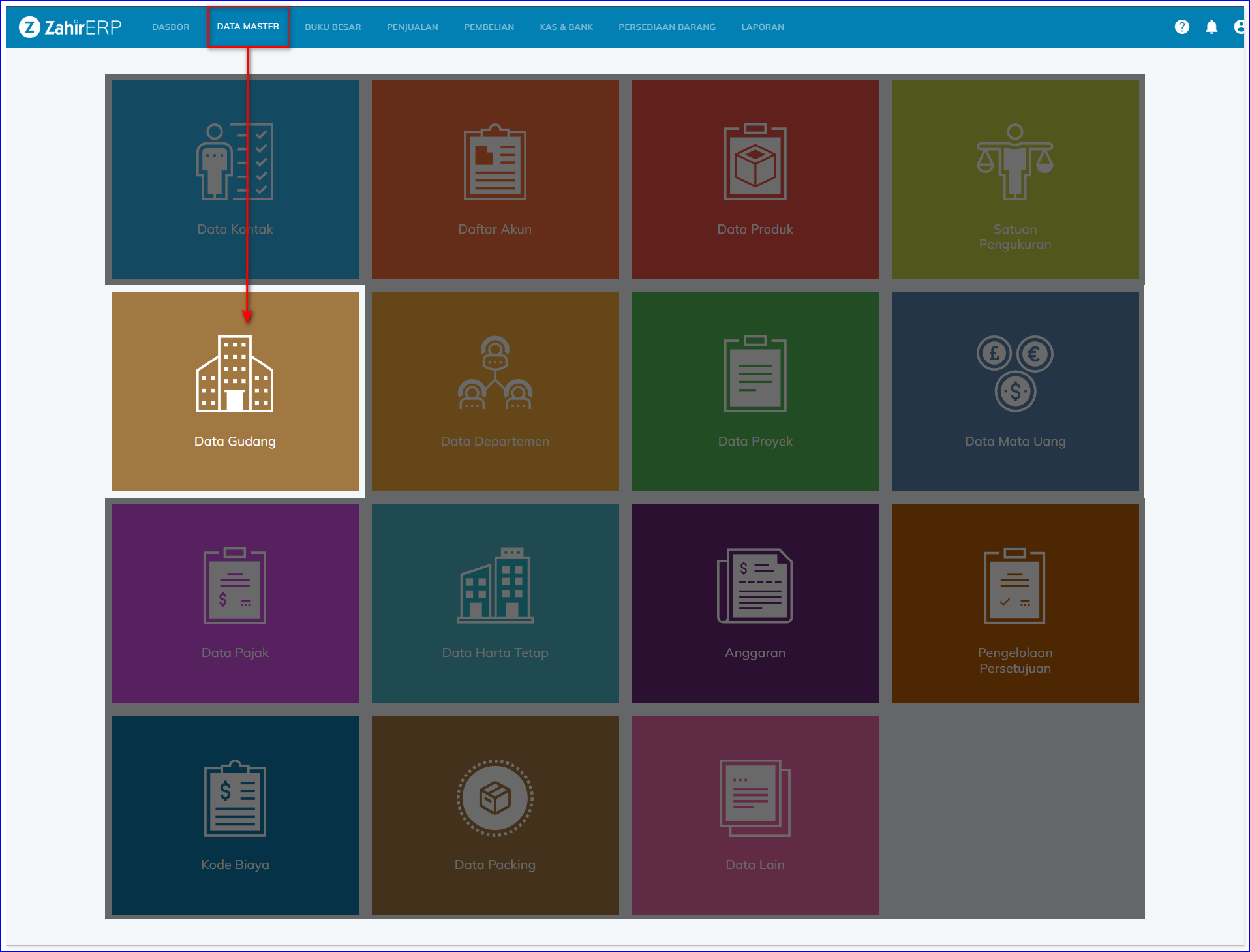The image size is (1250, 952).
Task: Open the notifications bell
Action: (x=1211, y=27)
